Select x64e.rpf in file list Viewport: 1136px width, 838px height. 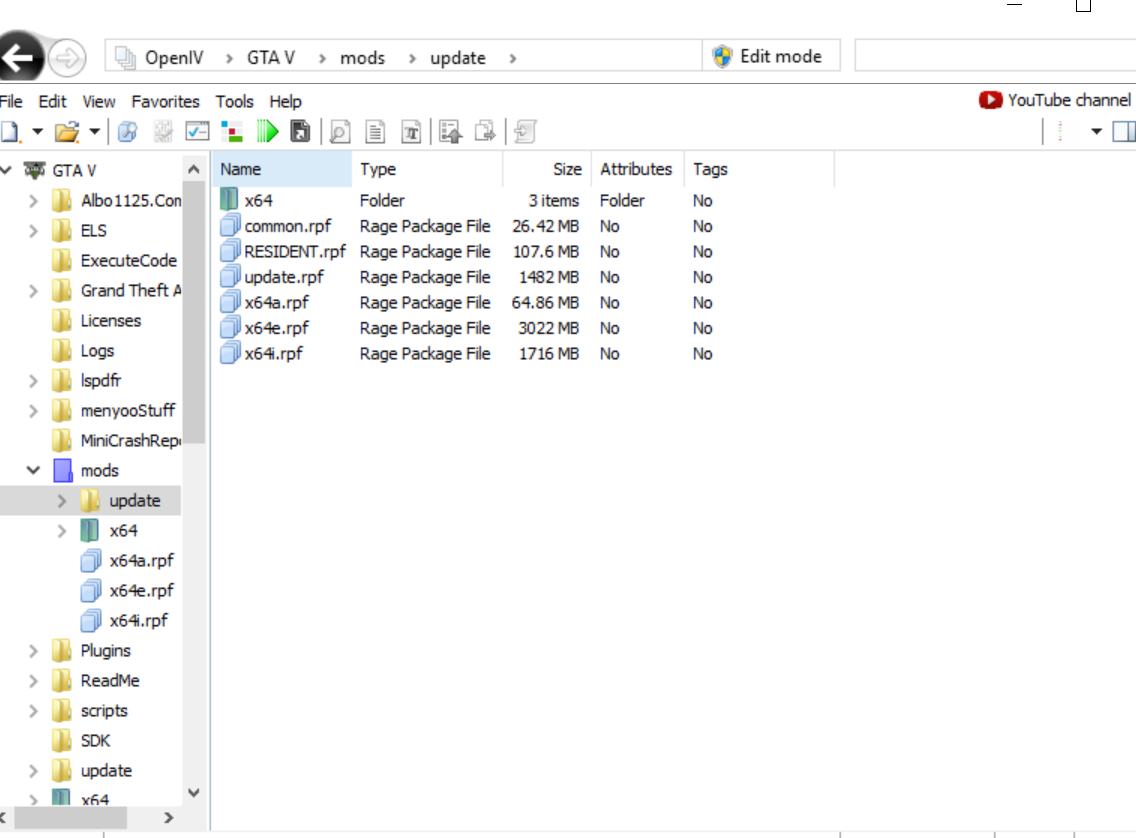pos(276,328)
